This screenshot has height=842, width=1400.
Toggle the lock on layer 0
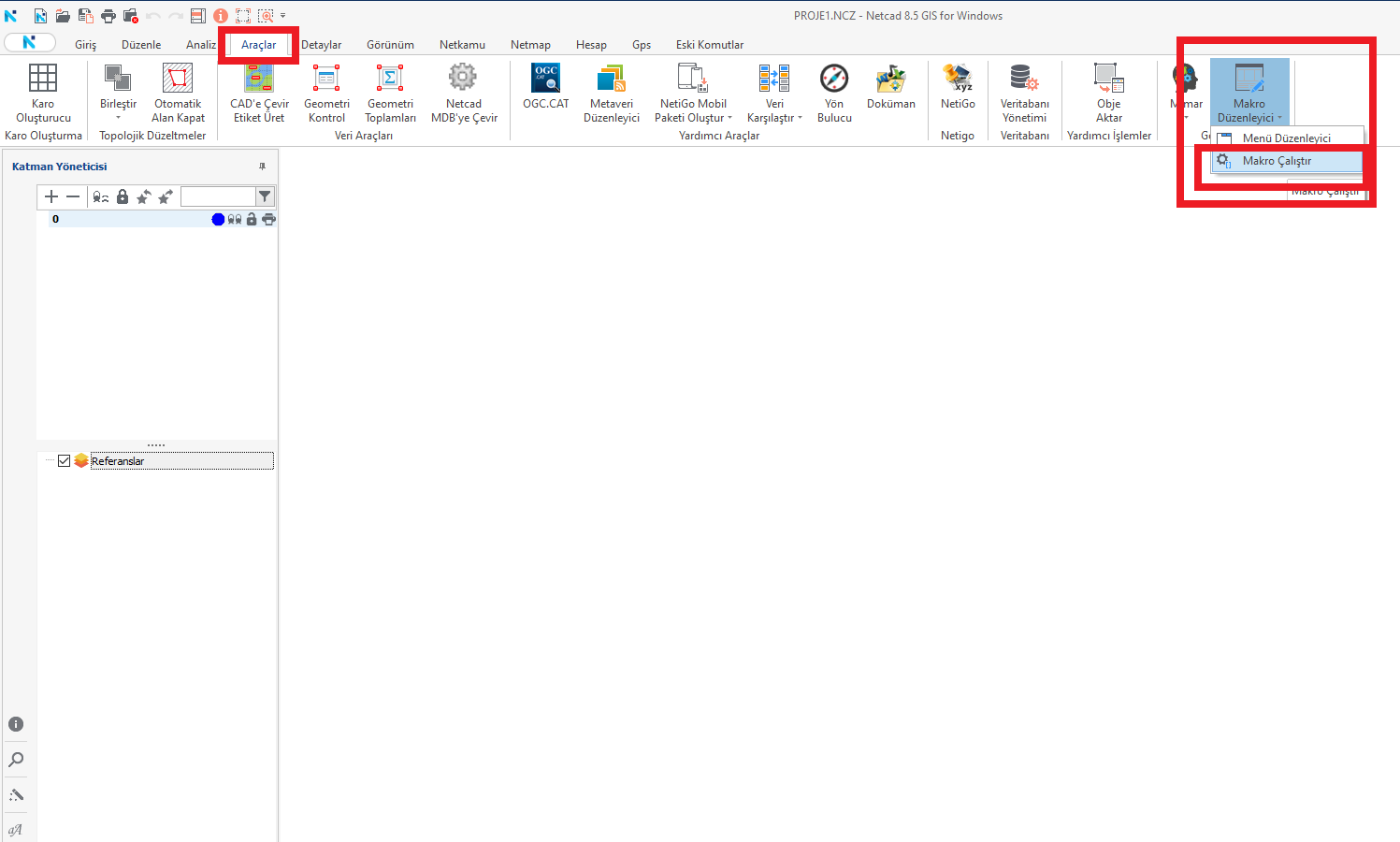pyautogui.click(x=252, y=219)
